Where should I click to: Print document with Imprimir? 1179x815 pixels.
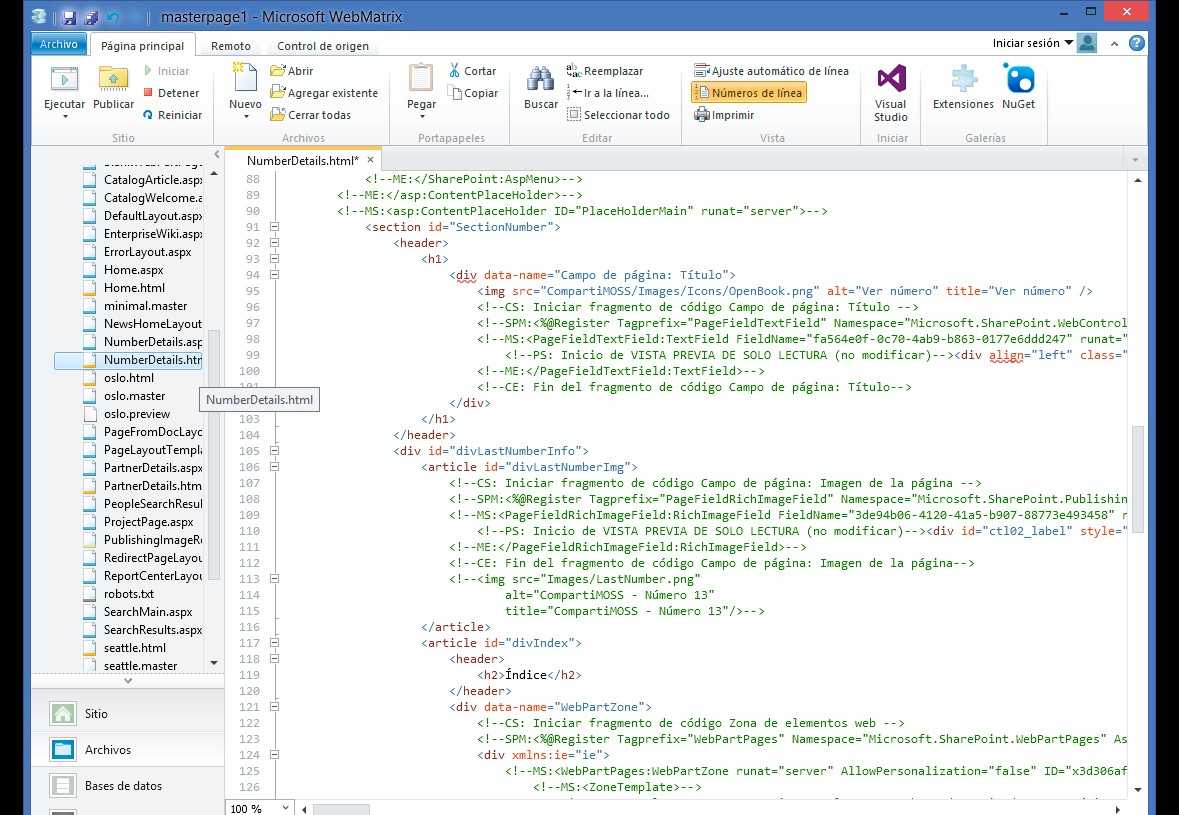pos(724,115)
